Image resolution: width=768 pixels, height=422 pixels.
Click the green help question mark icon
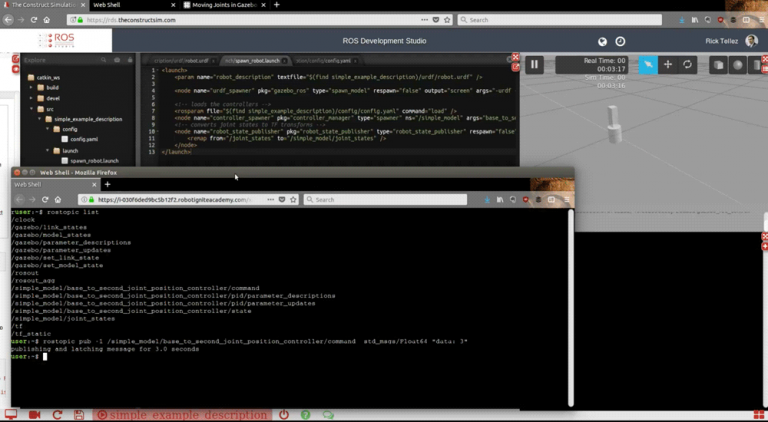[x=306, y=415]
